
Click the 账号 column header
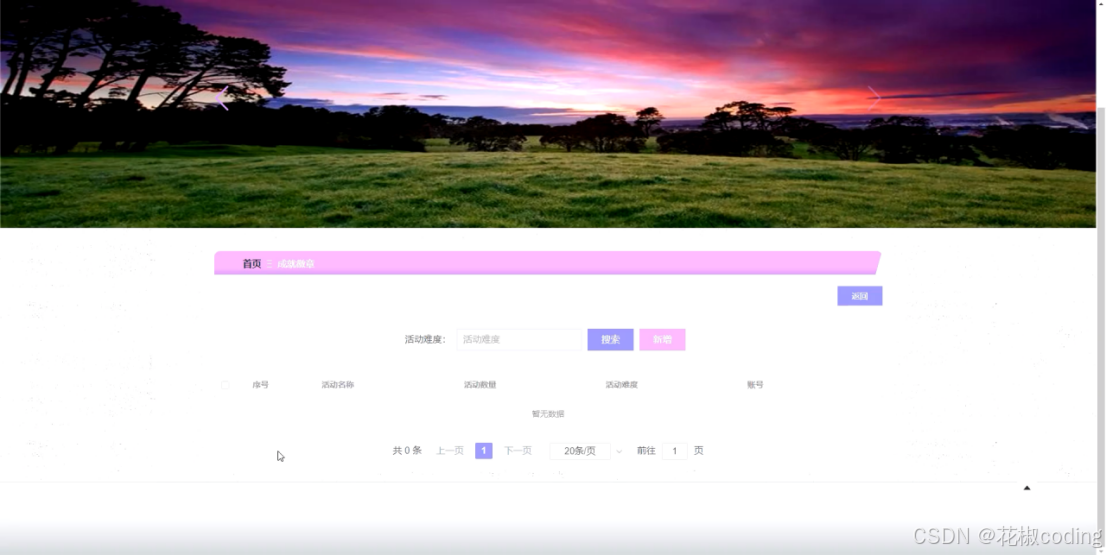(x=755, y=385)
